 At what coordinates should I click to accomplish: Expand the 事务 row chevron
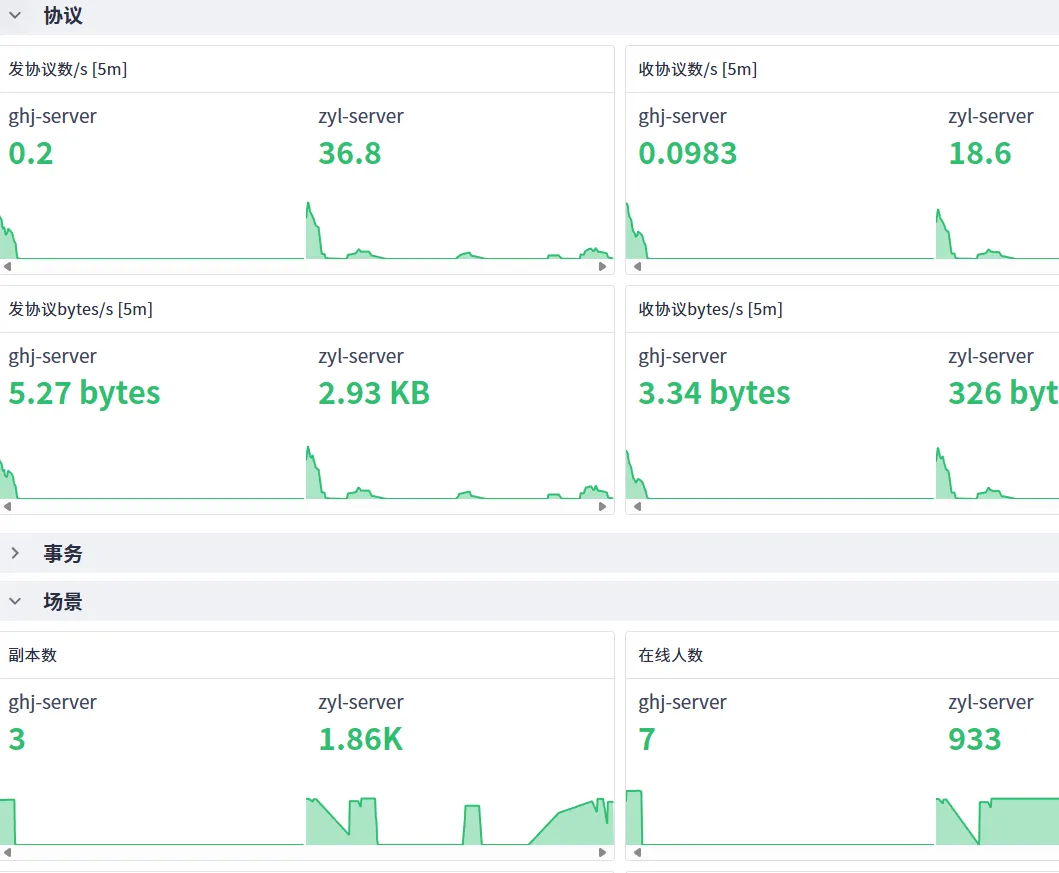(x=15, y=553)
